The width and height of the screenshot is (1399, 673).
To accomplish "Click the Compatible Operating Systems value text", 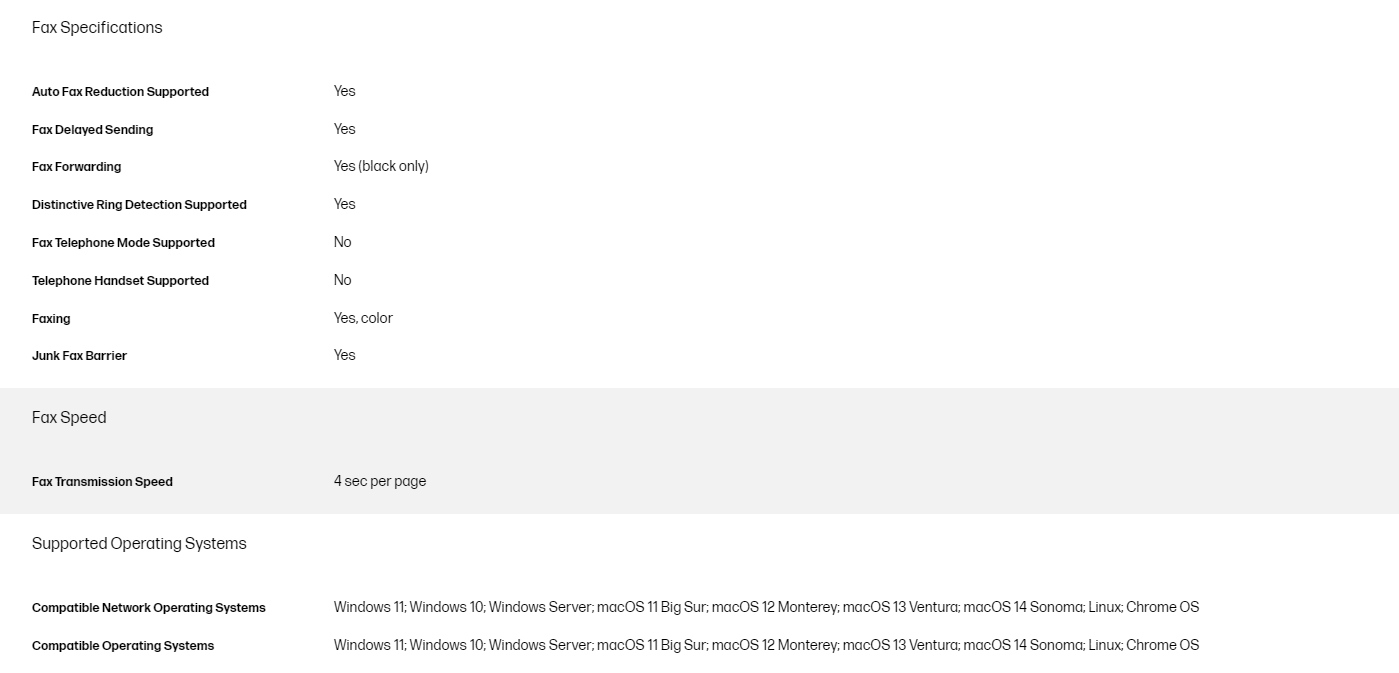I will [766, 645].
